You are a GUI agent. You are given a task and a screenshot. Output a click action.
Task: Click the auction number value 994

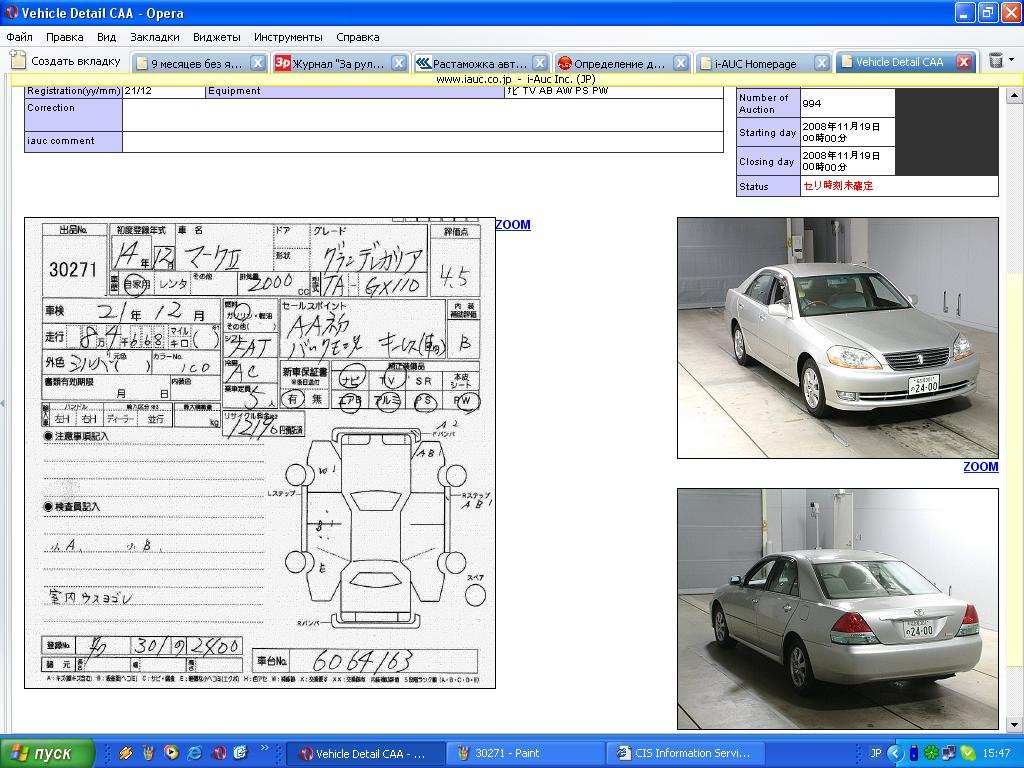coord(812,103)
